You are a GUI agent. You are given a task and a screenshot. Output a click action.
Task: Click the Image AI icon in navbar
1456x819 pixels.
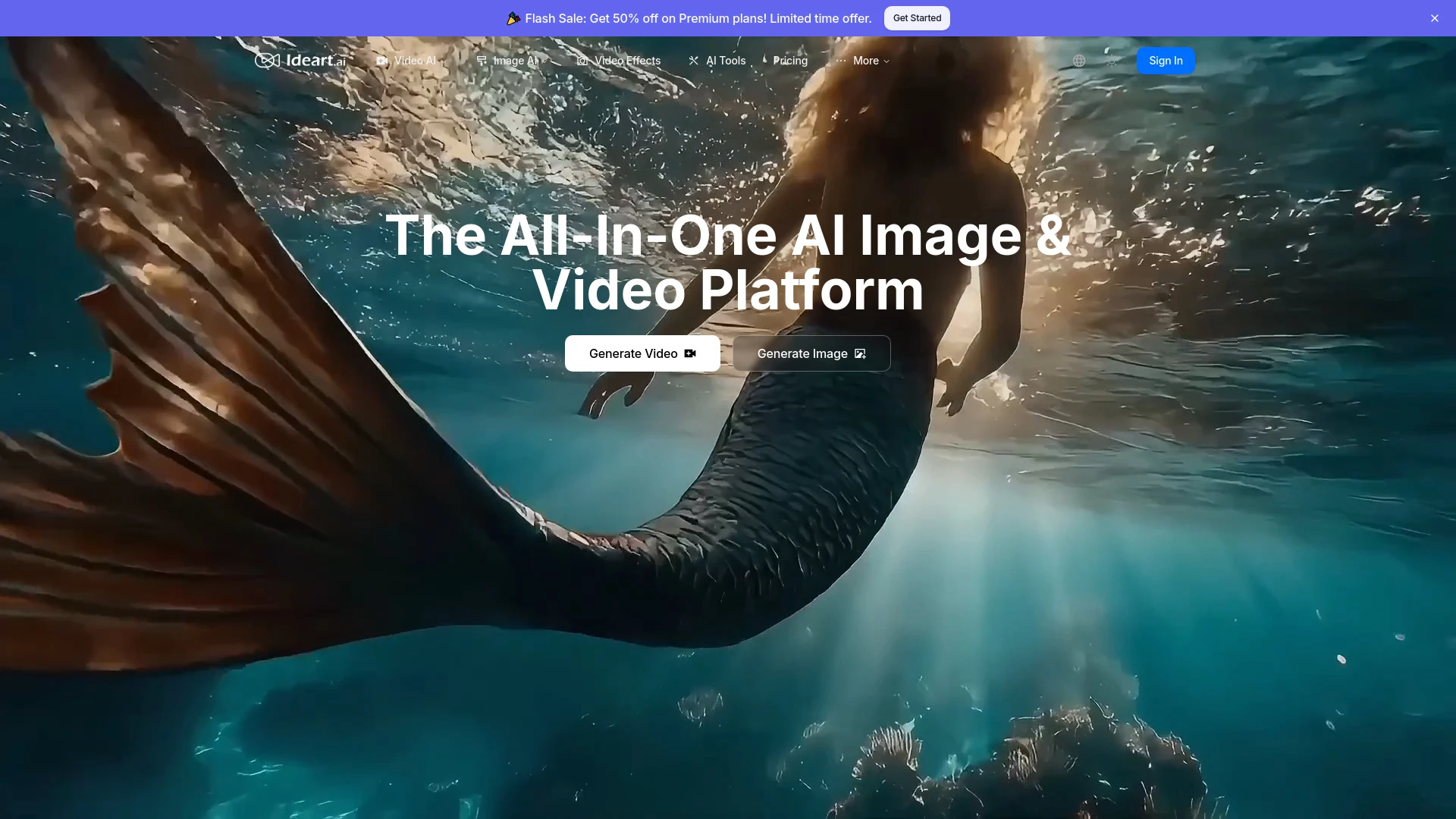481,61
